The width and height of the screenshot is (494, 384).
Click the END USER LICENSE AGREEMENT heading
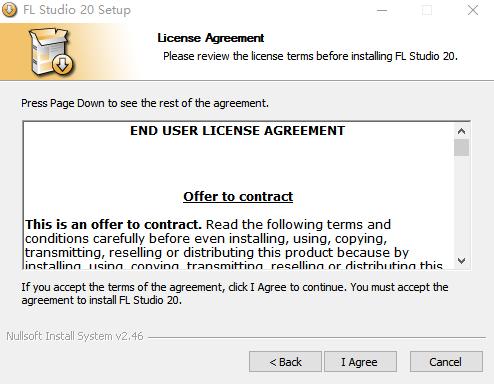(237, 131)
